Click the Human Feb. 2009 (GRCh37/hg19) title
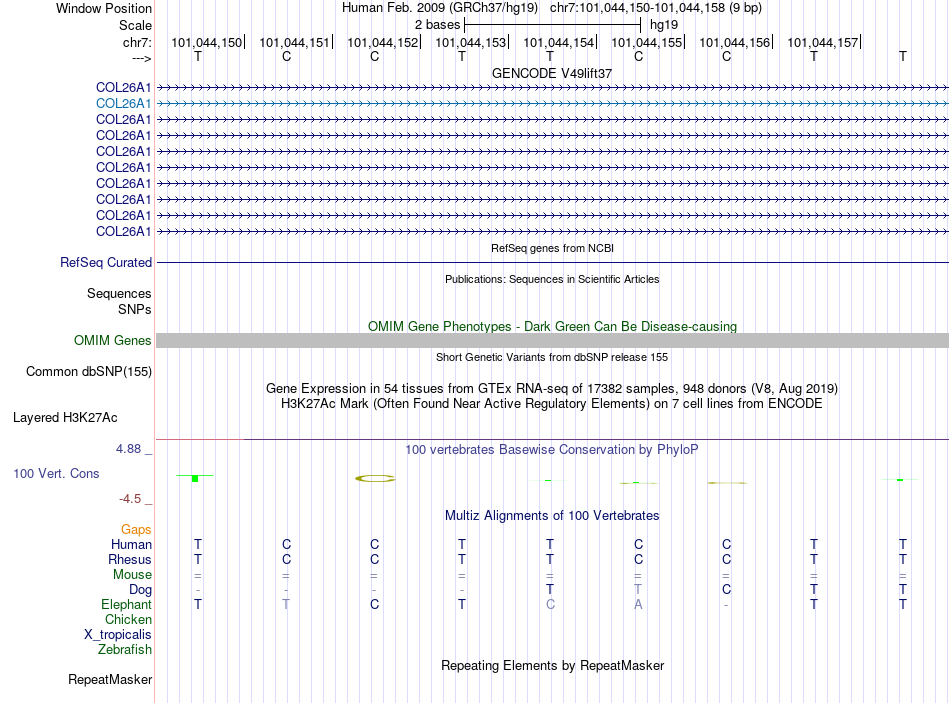 [440, 8]
